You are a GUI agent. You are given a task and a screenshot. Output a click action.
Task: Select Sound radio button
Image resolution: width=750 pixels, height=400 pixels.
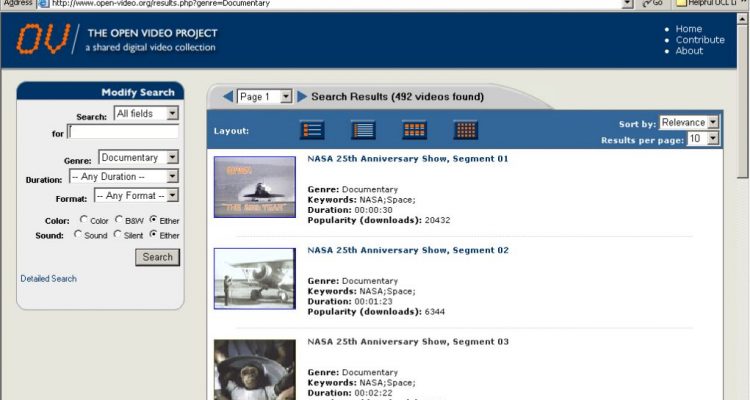[78, 234]
